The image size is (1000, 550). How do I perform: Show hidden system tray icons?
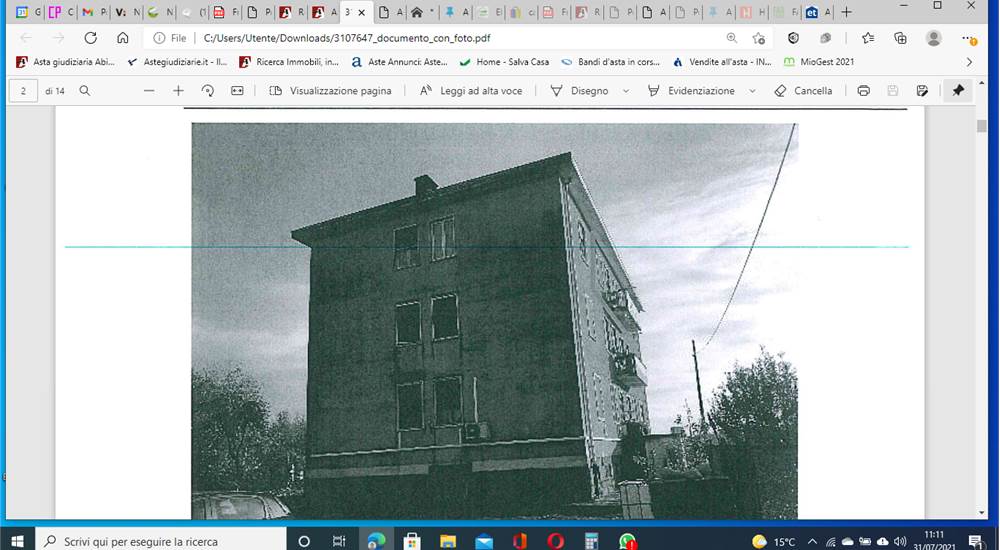[x=812, y=542]
